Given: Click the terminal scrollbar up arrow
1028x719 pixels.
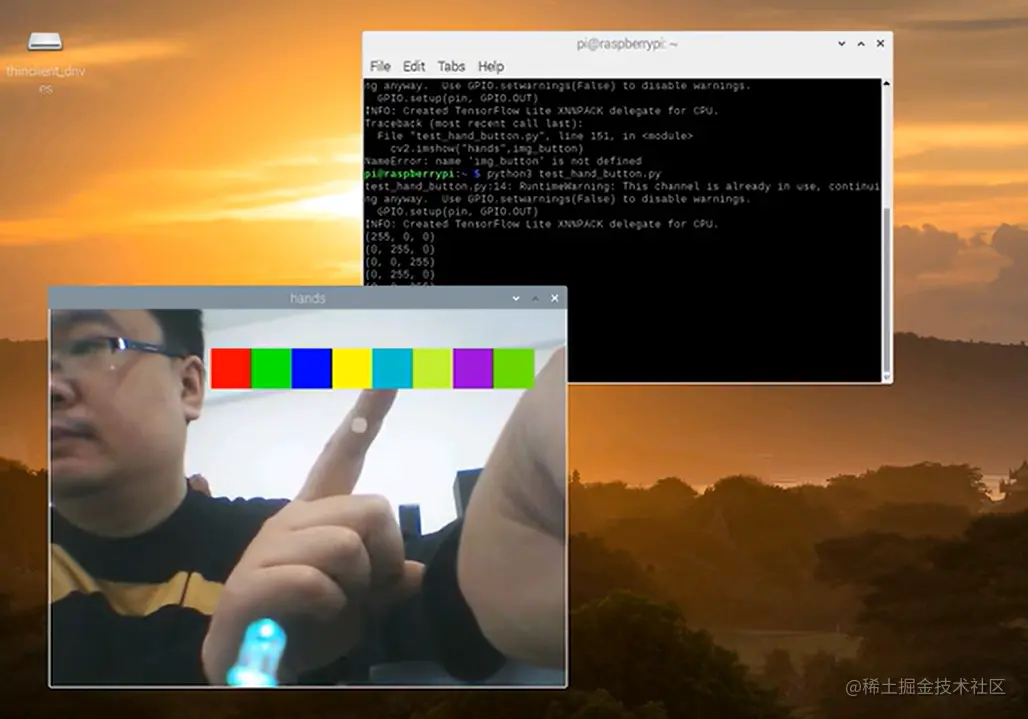Looking at the screenshot, I should coord(886,84).
